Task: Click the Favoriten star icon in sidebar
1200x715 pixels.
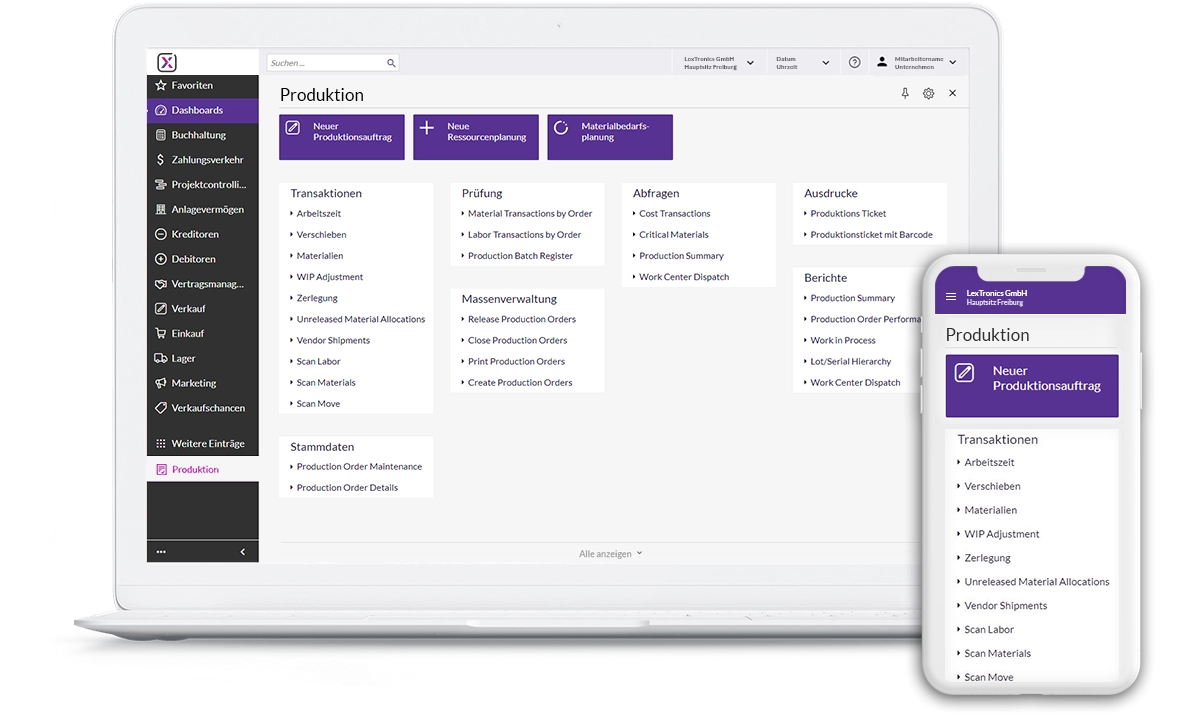Action: [x=161, y=86]
